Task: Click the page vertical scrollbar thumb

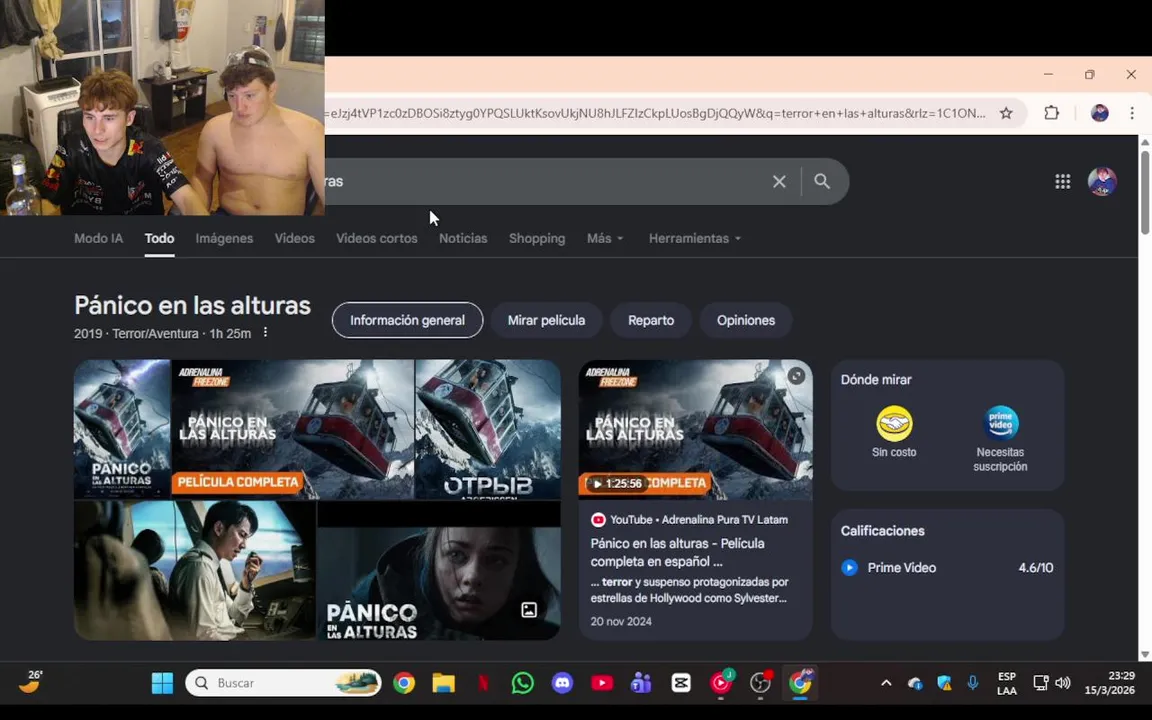Action: (x=1145, y=192)
